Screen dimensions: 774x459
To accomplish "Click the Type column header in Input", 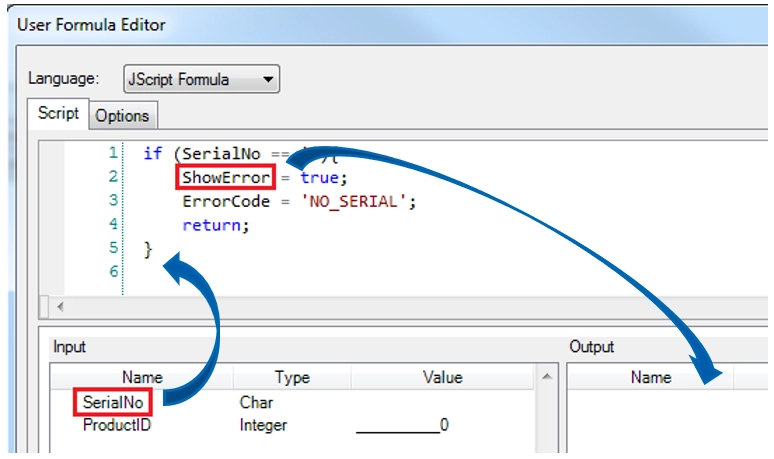I will click(x=292, y=377).
